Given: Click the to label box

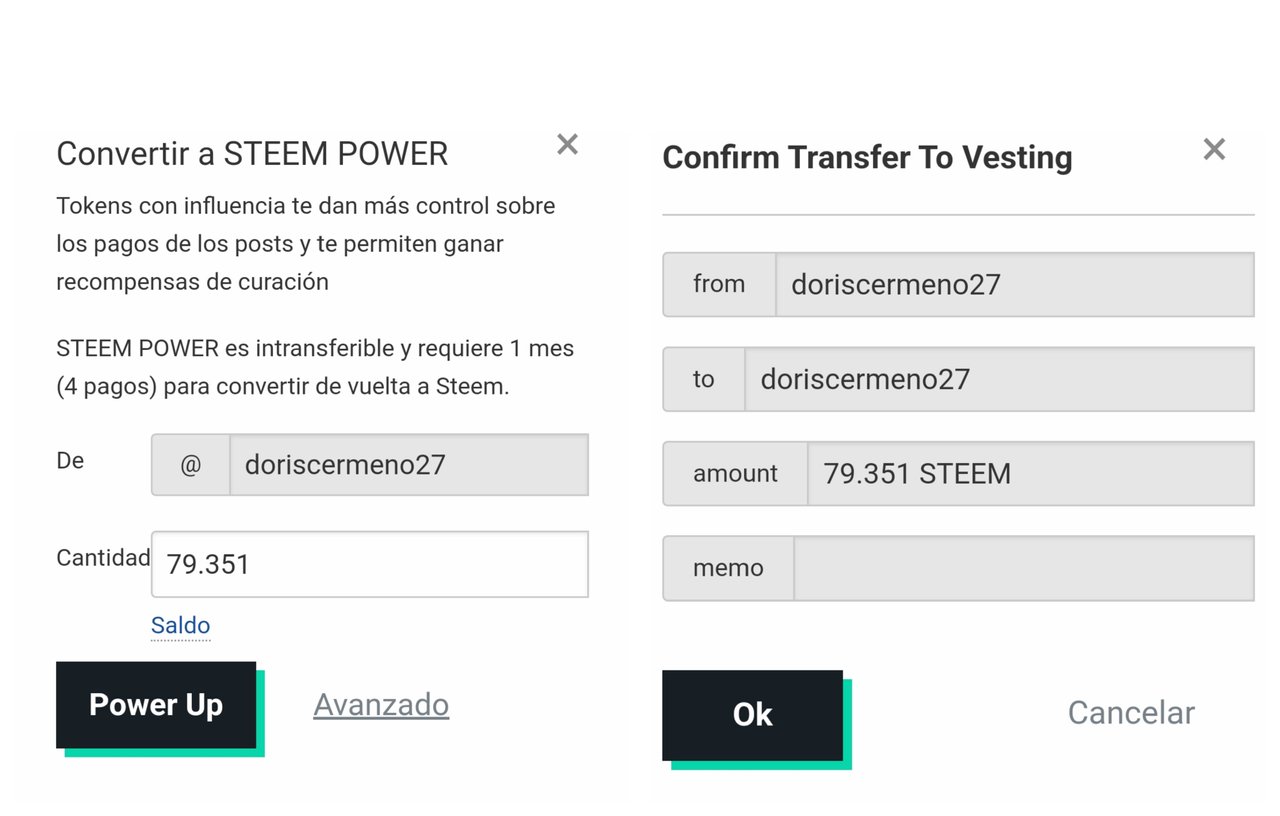Looking at the screenshot, I should coord(704,379).
